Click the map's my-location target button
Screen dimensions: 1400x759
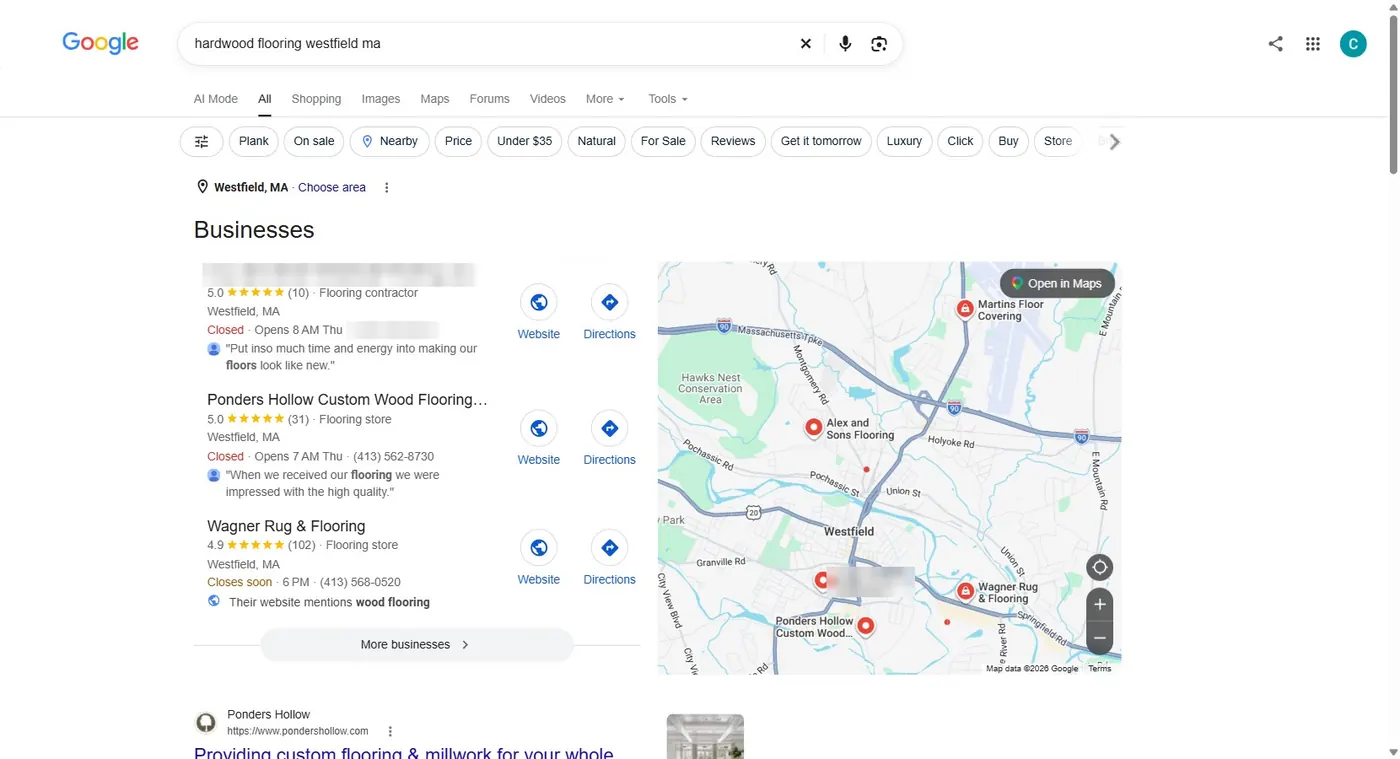point(1099,568)
